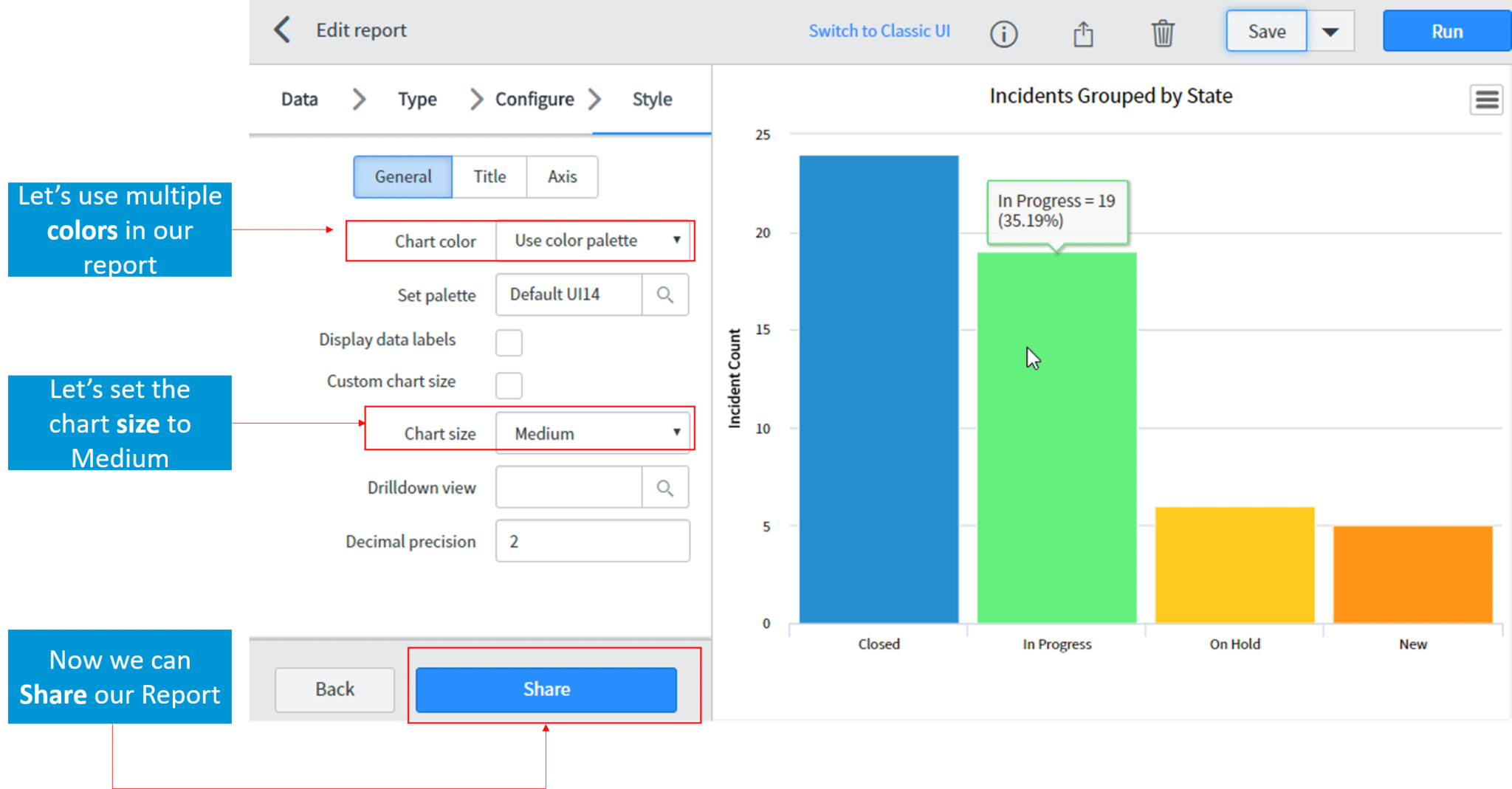Screen dimensions: 1512x789
Task: Click the Set palette field showing Default UI14
Action: coord(568,295)
